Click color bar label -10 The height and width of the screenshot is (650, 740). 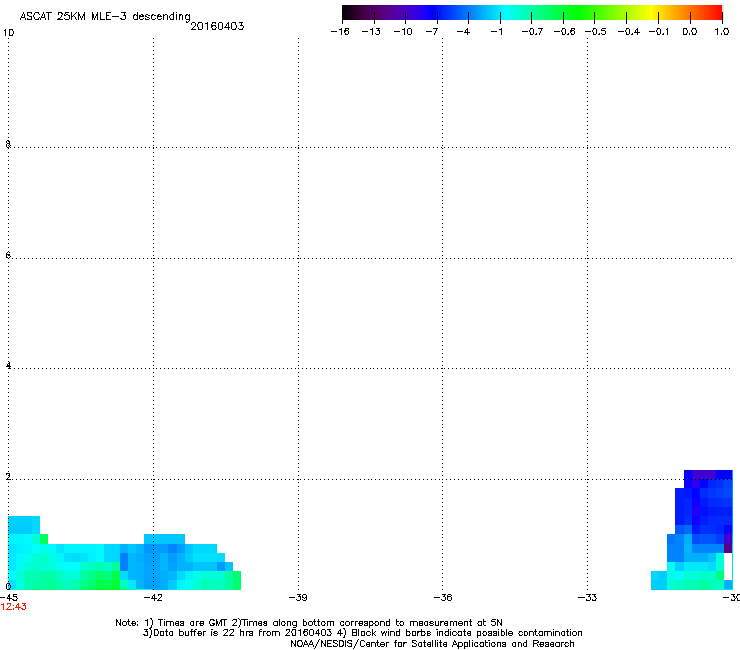[403, 32]
